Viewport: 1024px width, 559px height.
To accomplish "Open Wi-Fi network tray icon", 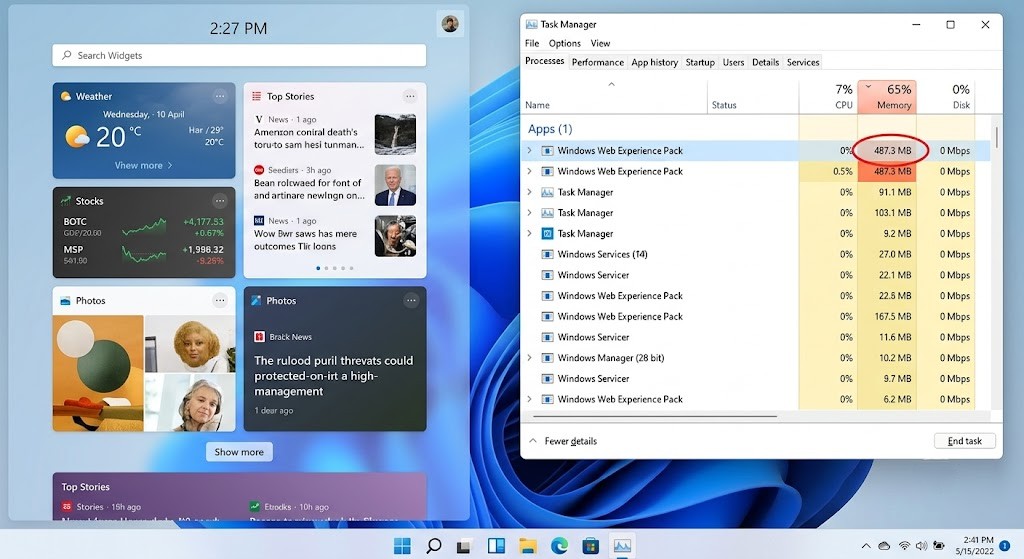I will pos(904,545).
